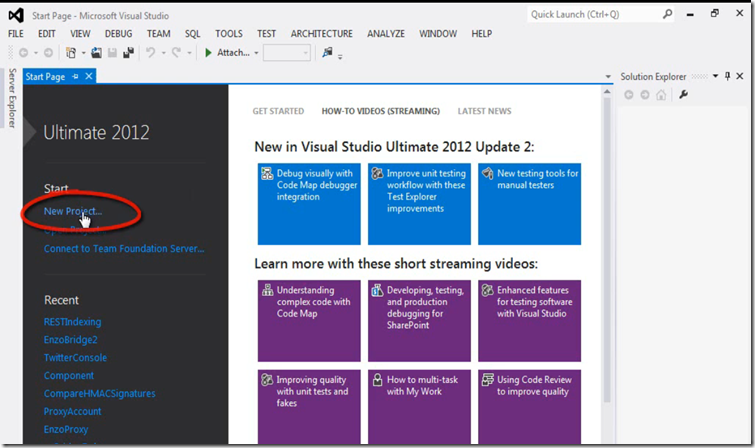Open recent project EnzoProxy
The image size is (755, 448).
coord(66,429)
